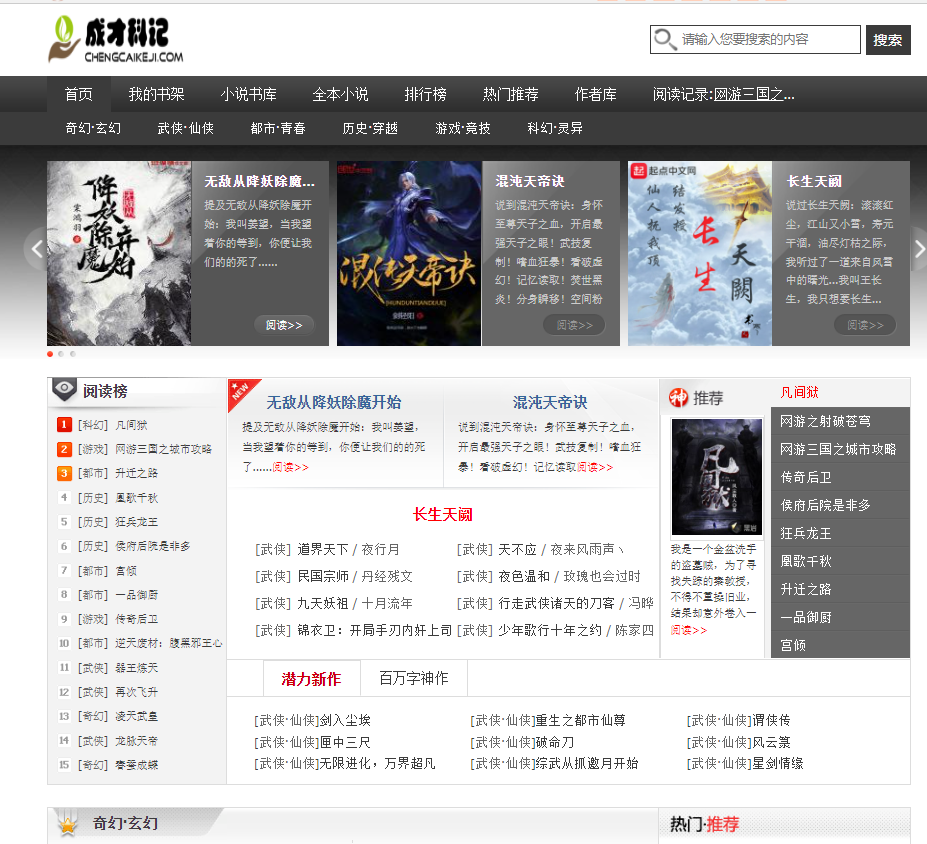Image resolution: width=927 pixels, height=844 pixels.
Task: Click the crown icon beside 奇幻·玄幻
Action: pyautogui.click(x=68, y=825)
